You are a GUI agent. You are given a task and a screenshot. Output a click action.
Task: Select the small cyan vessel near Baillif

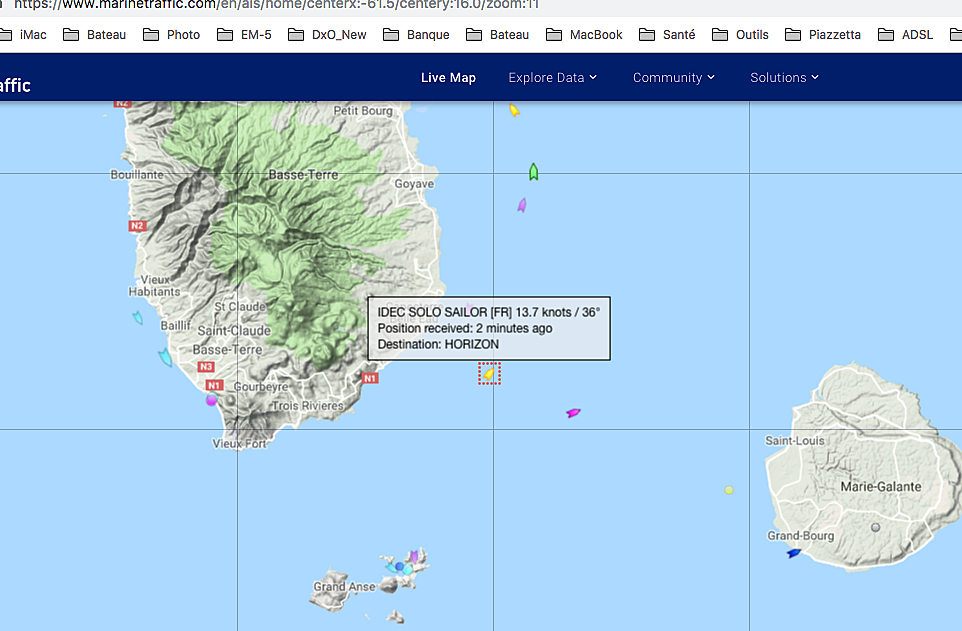[137, 317]
